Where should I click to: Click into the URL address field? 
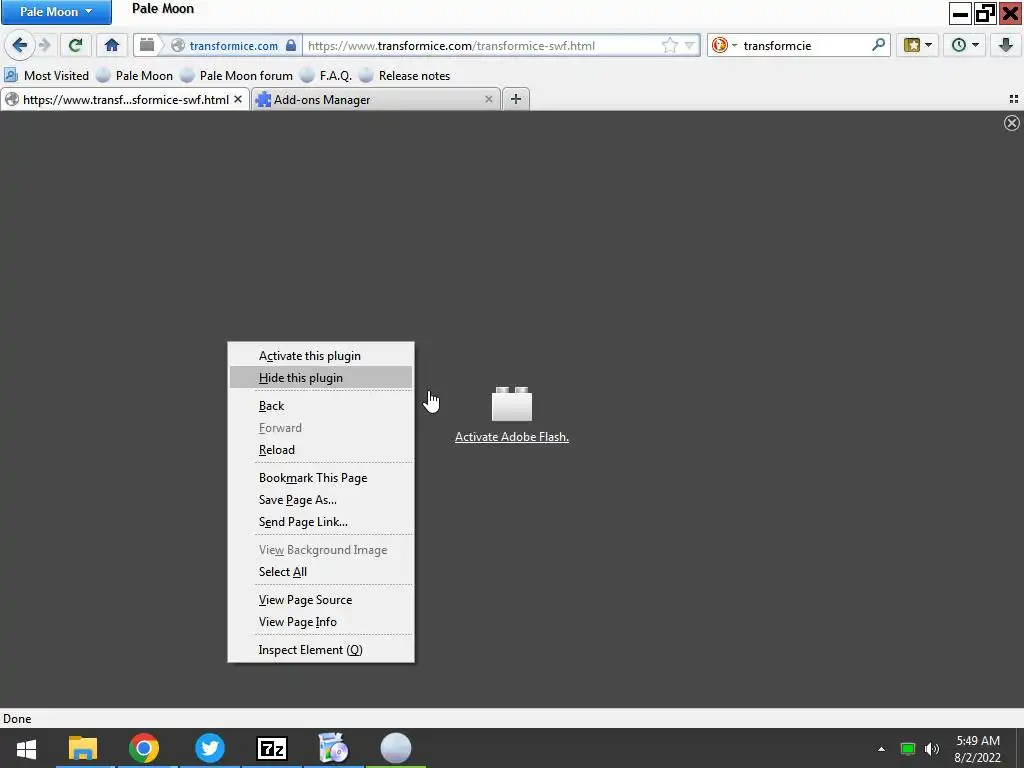coord(482,46)
